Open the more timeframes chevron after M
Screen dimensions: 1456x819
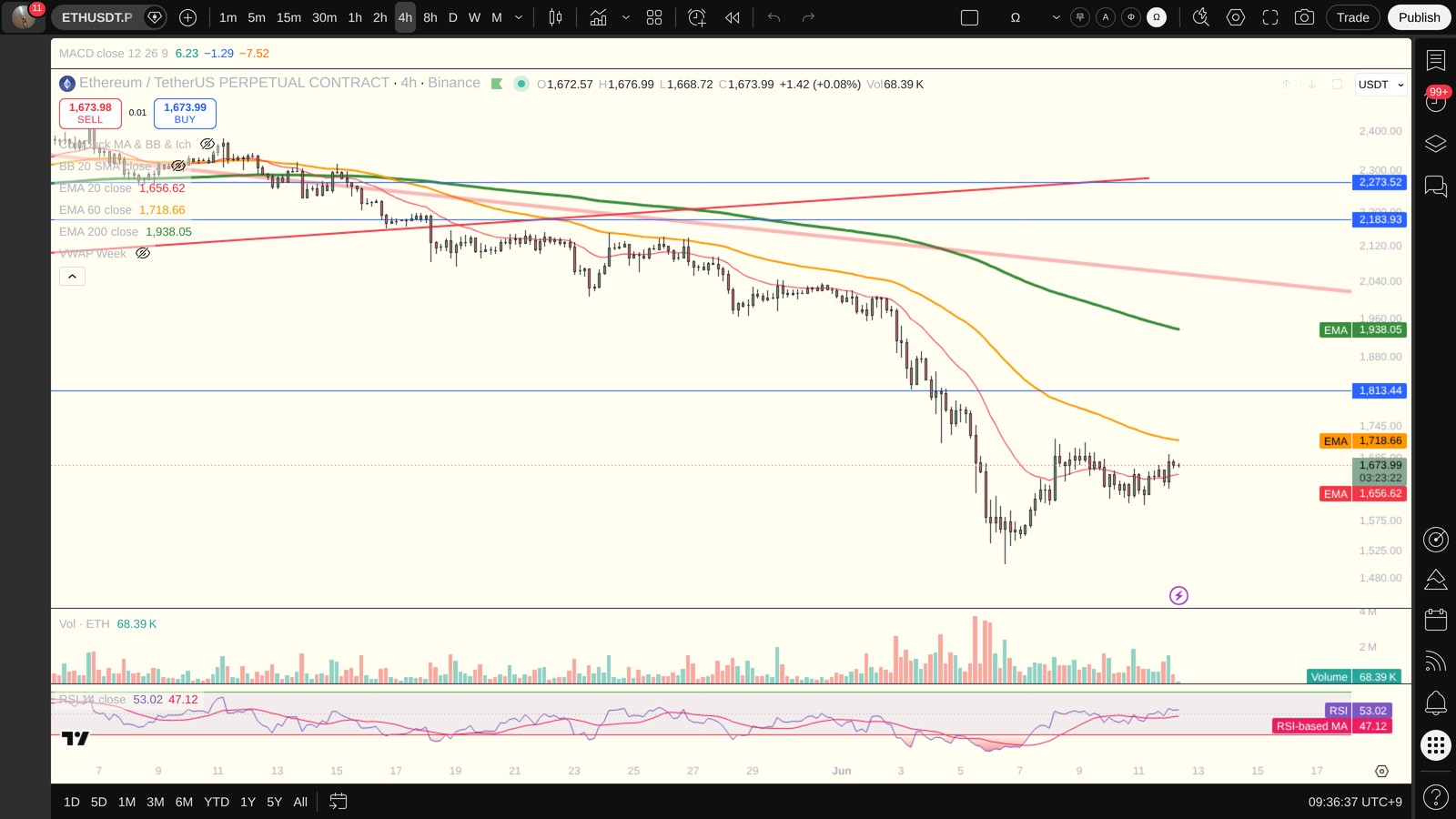coord(519,17)
